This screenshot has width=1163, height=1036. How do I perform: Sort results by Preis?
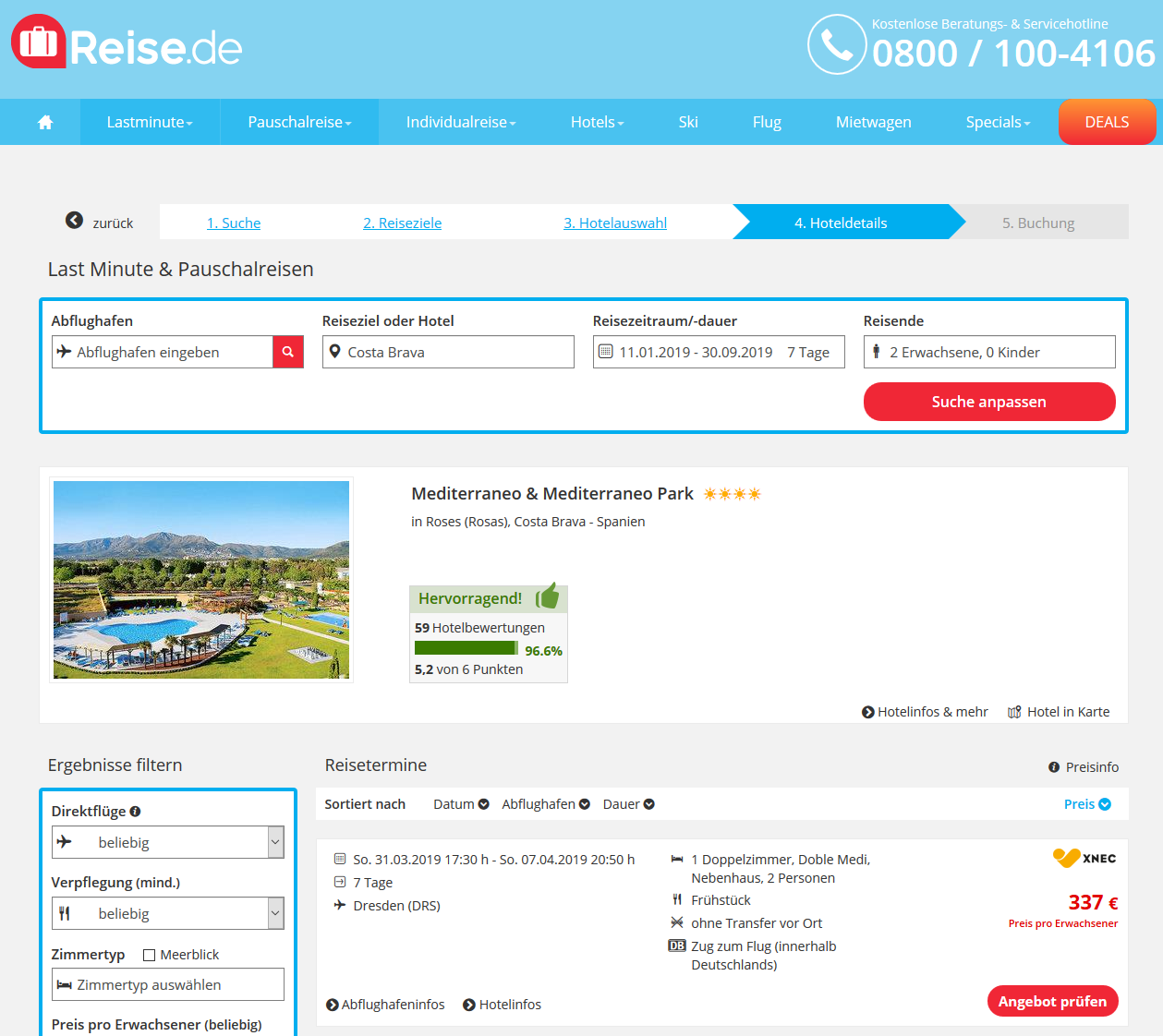(x=1086, y=804)
